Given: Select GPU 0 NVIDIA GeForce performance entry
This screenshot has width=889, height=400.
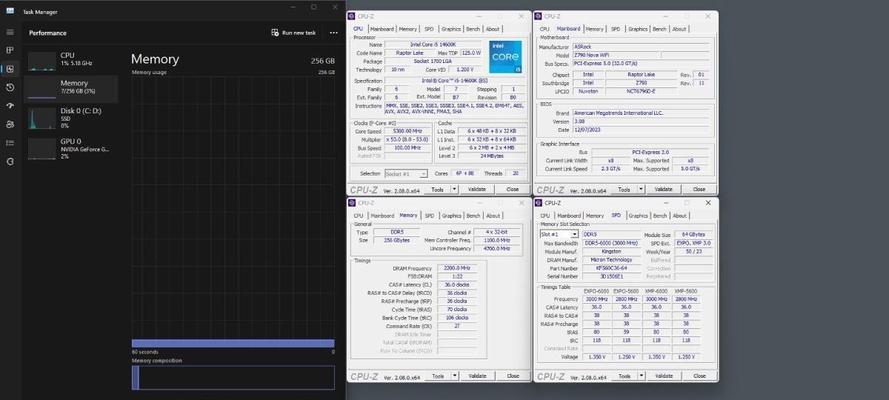Looking at the screenshot, I should pyautogui.click(x=70, y=148).
